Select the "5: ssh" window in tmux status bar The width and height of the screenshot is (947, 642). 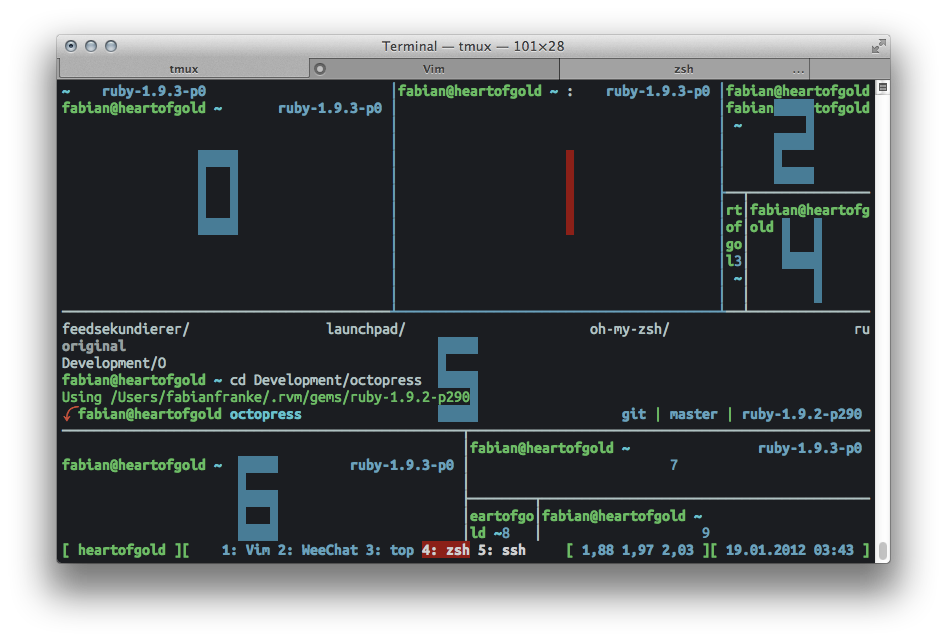pos(501,550)
